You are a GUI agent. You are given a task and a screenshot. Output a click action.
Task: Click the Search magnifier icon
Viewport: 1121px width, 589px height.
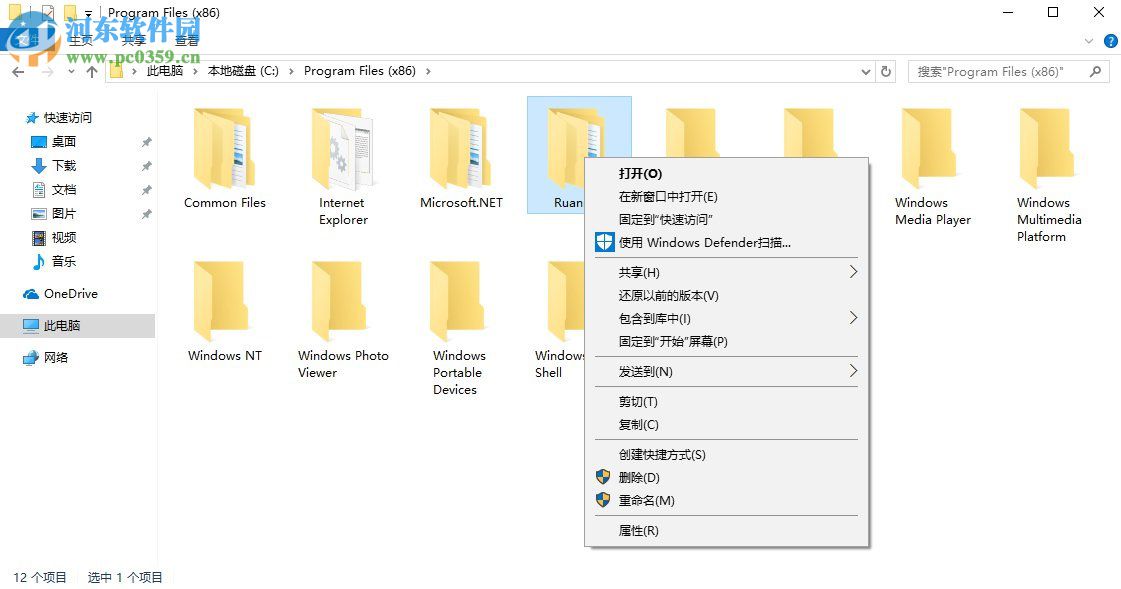(x=1096, y=71)
